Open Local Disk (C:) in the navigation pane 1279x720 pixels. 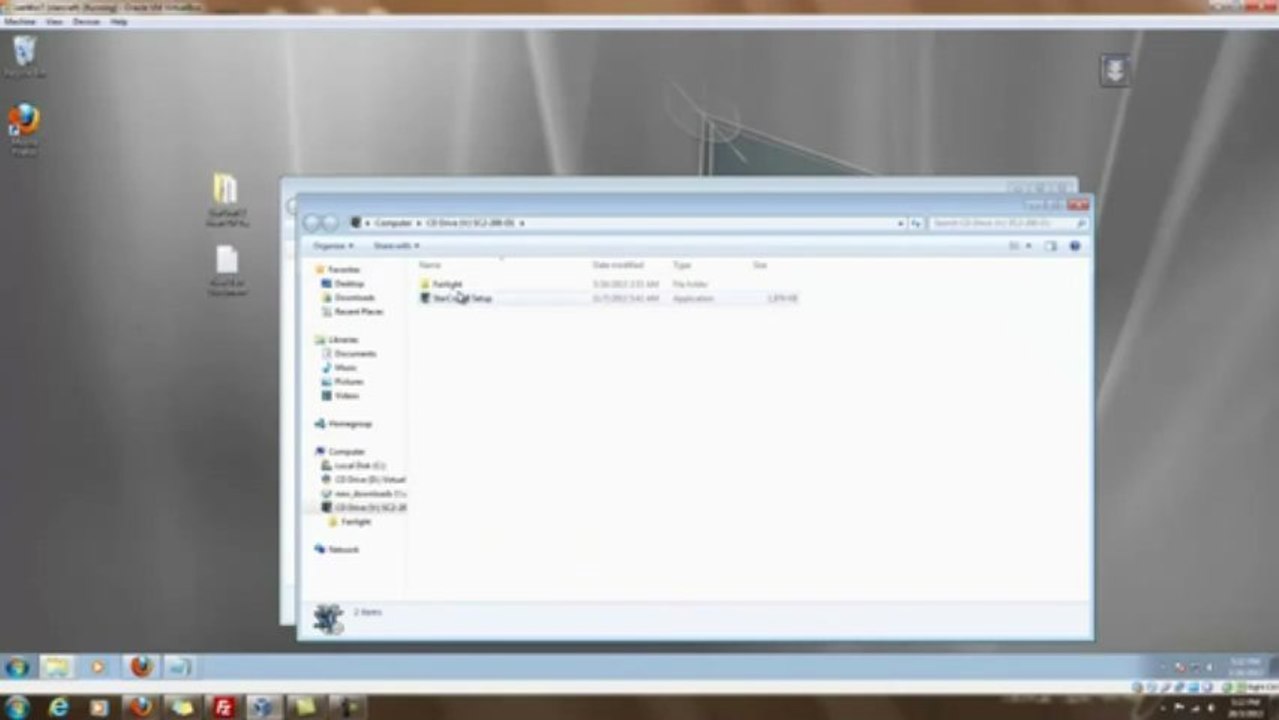[x=353, y=466]
